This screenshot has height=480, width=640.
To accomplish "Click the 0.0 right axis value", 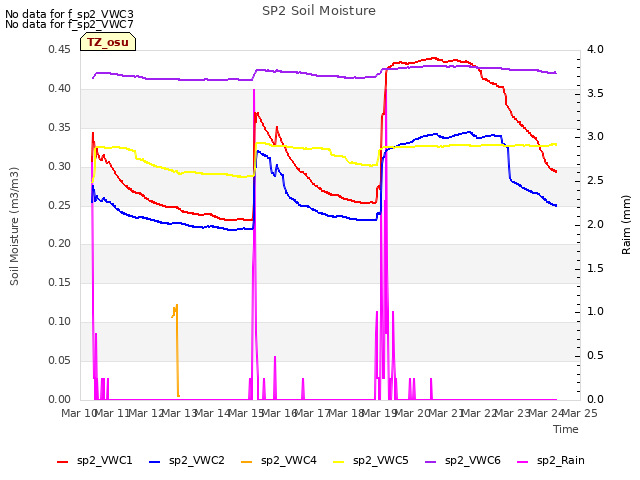I will (595, 399).
